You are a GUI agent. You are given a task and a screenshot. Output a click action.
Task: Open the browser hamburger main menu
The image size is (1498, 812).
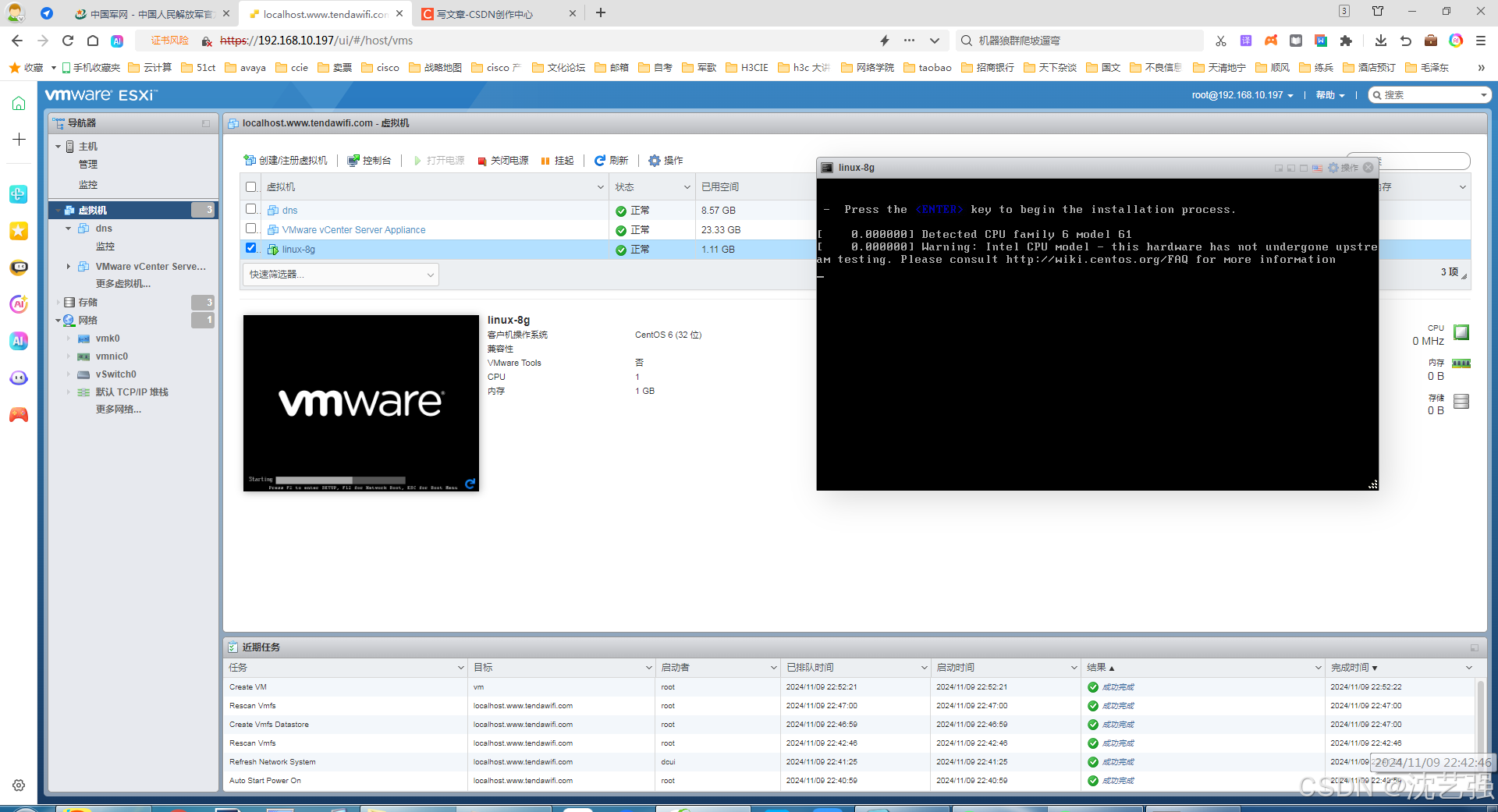[x=1481, y=41]
